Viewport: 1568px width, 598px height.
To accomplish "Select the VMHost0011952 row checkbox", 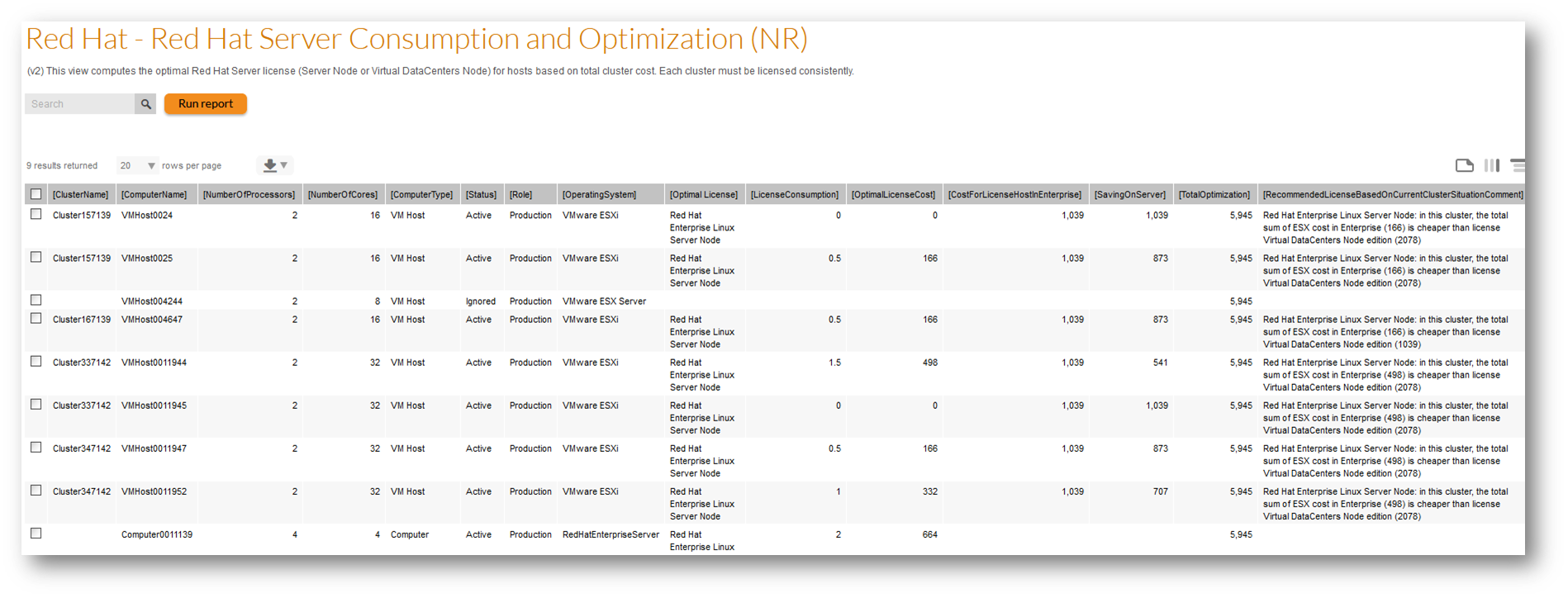I will (36, 490).
